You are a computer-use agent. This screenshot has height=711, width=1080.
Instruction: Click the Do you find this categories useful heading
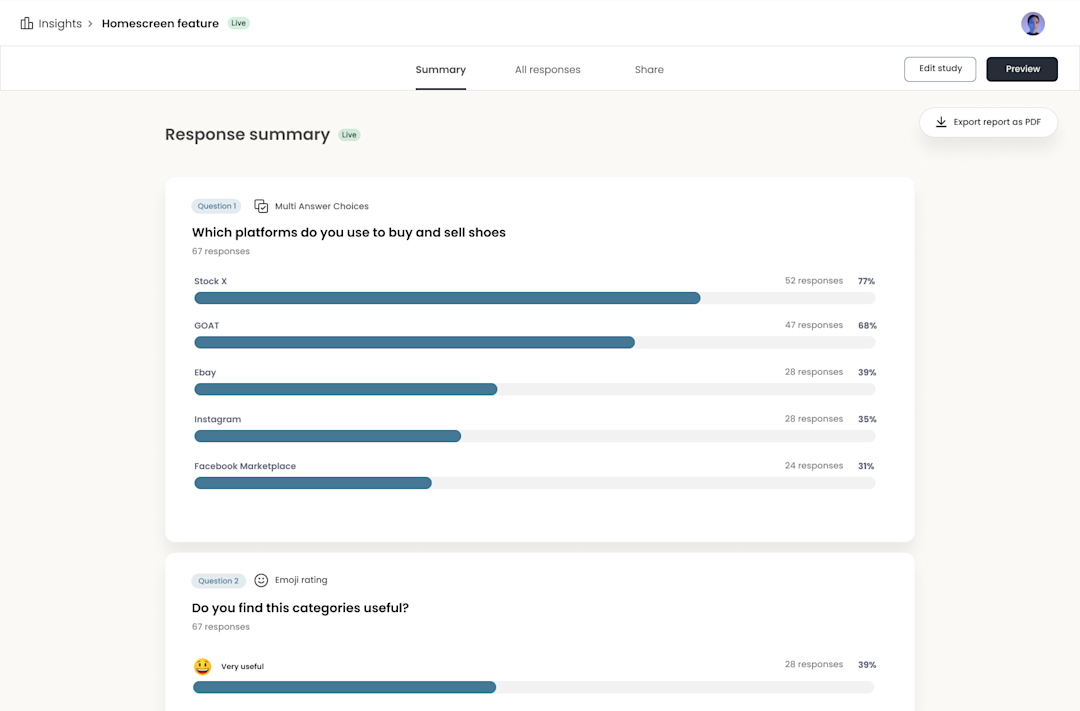click(x=300, y=608)
